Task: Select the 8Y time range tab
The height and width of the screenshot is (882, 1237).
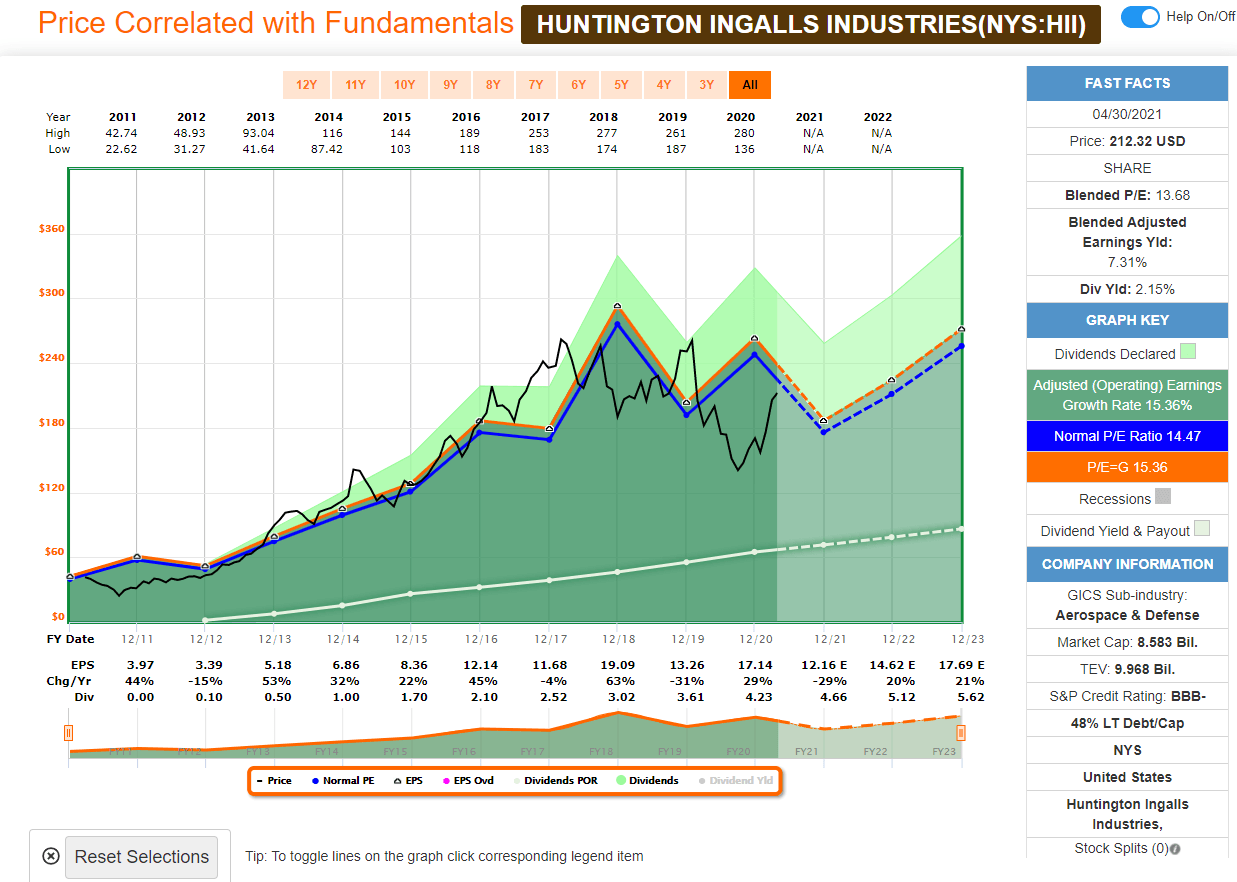Action: pyautogui.click(x=494, y=85)
